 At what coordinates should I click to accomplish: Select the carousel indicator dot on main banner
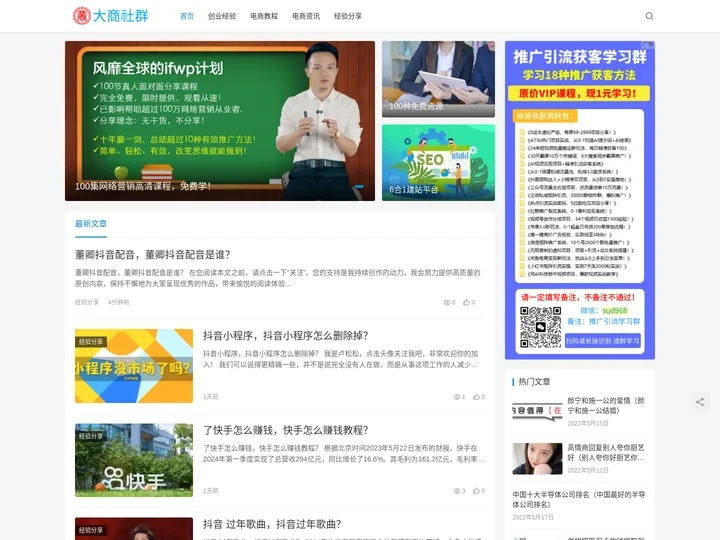359,186
